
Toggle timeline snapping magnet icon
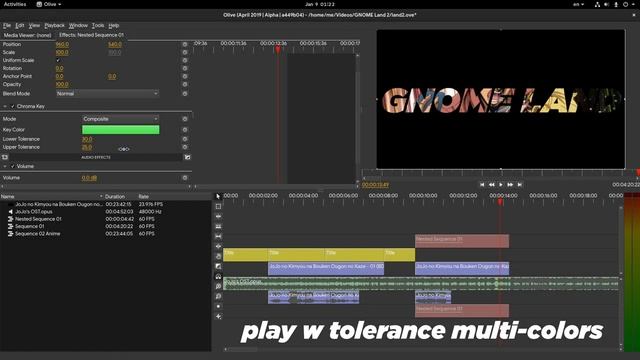(218, 276)
